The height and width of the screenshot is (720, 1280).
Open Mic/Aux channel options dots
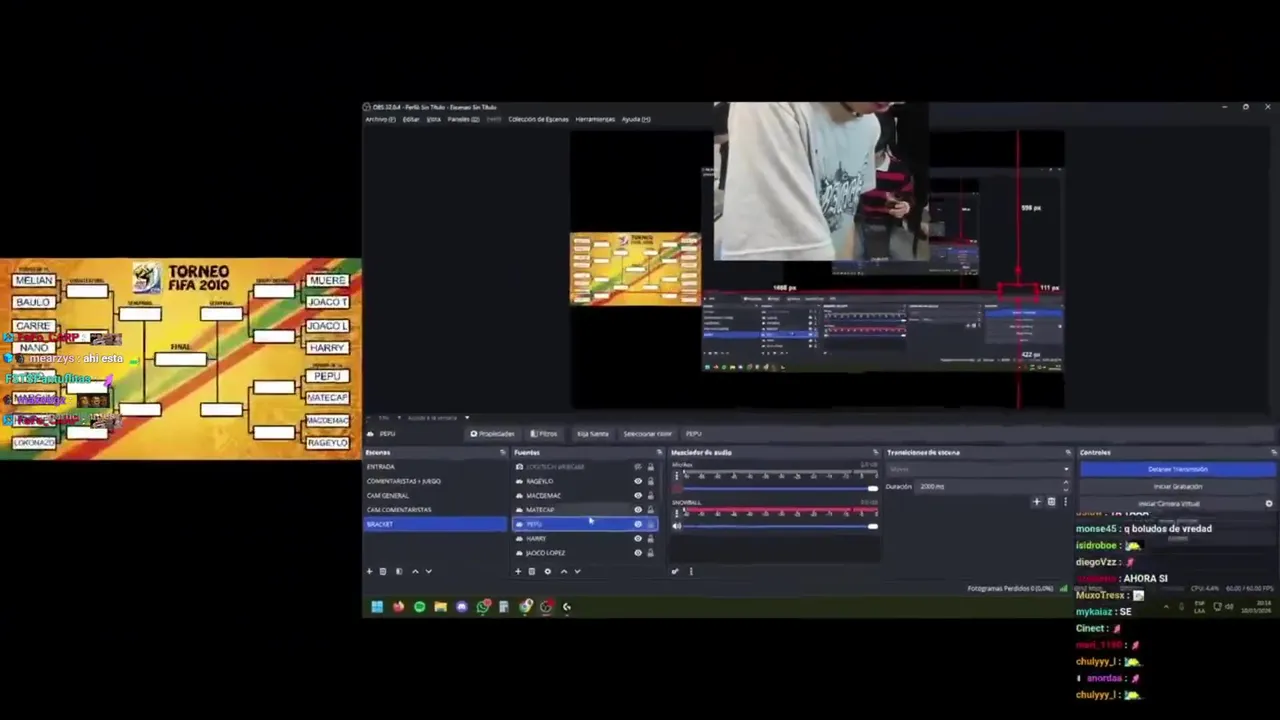pos(676,477)
